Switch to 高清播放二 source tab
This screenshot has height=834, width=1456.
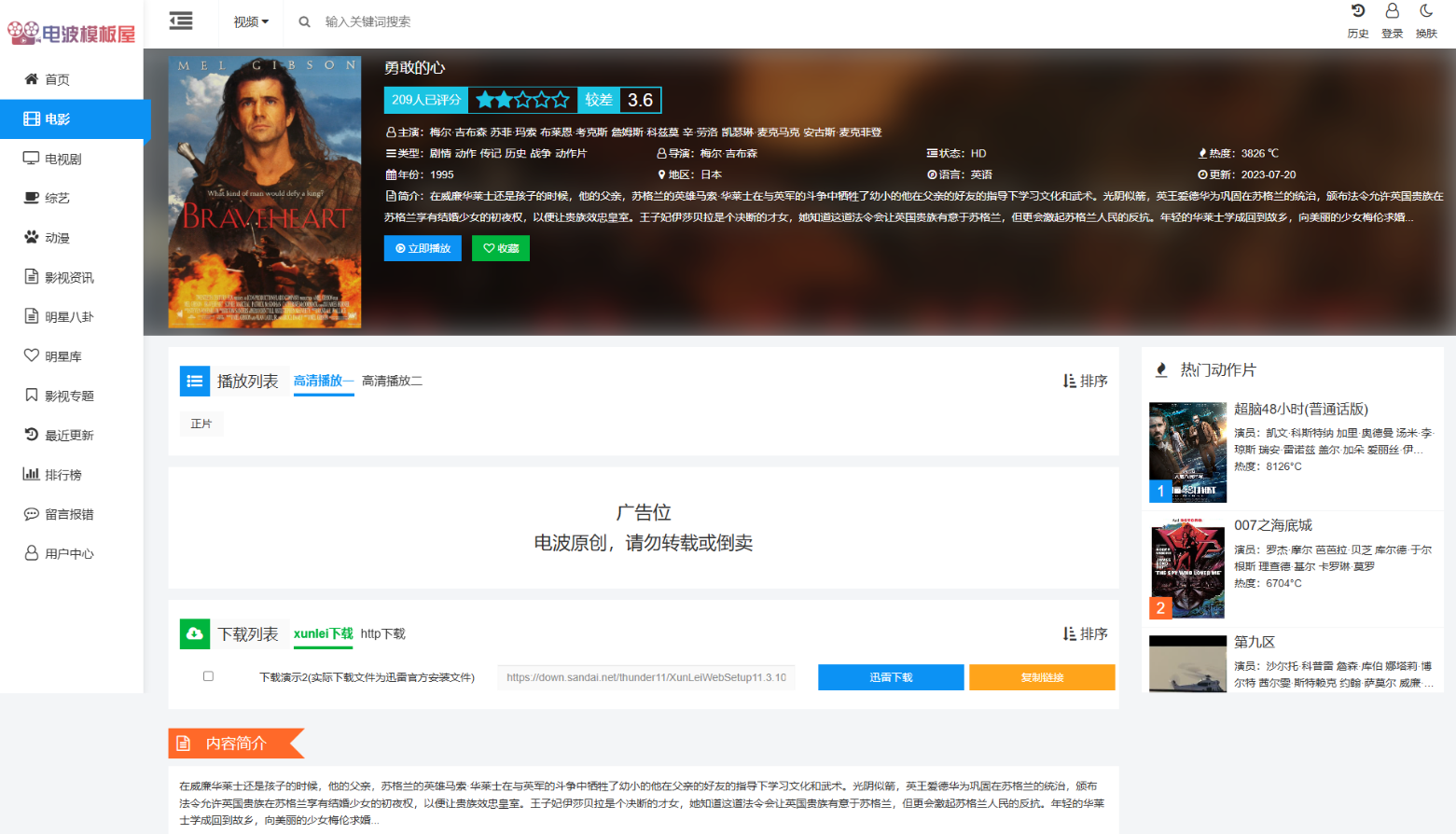(392, 381)
